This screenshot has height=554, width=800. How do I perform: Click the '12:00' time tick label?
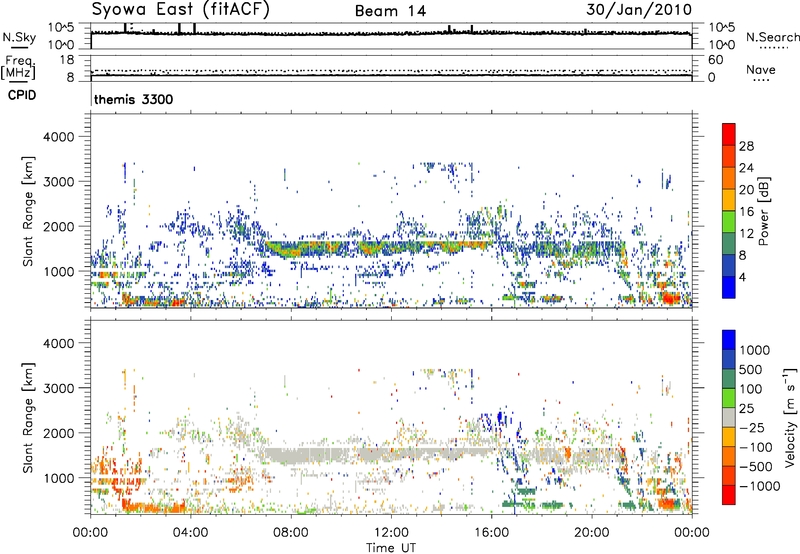[391, 533]
